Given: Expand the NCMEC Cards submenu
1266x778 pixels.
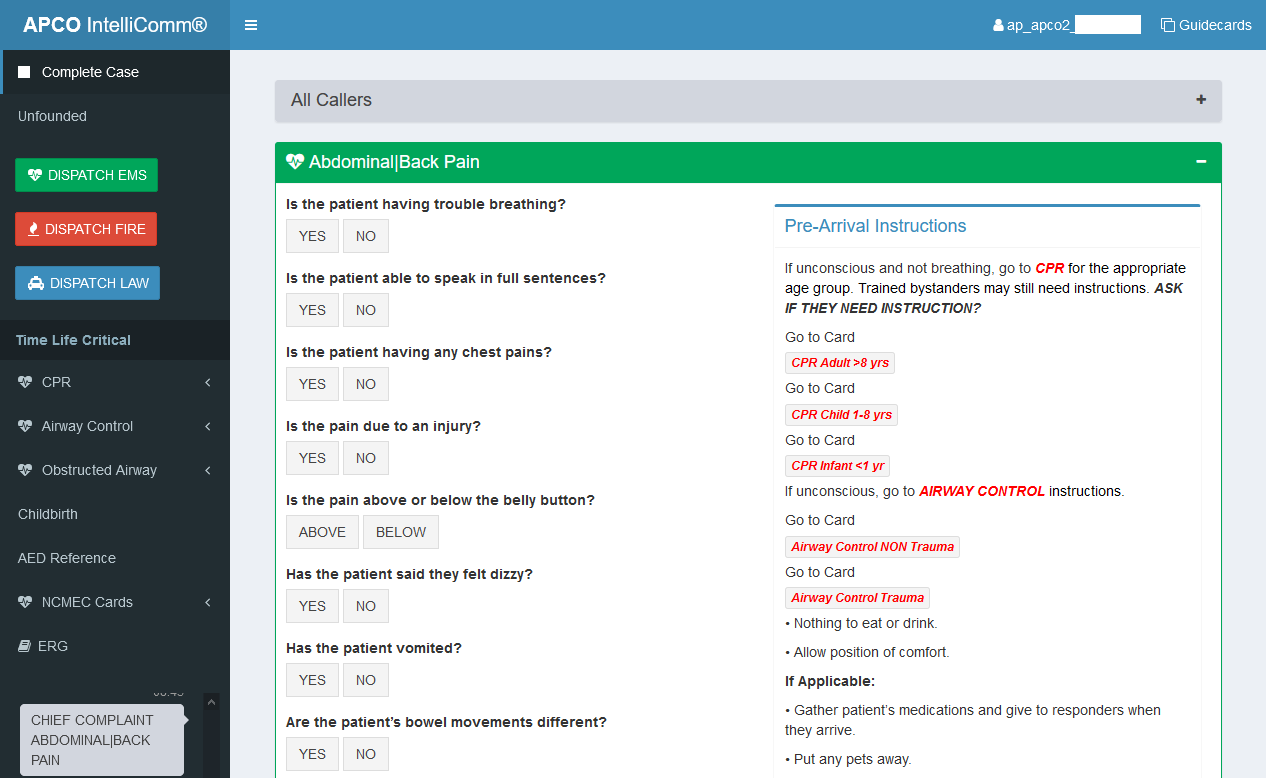Looking at the screenshot, I should coord(115,602).
